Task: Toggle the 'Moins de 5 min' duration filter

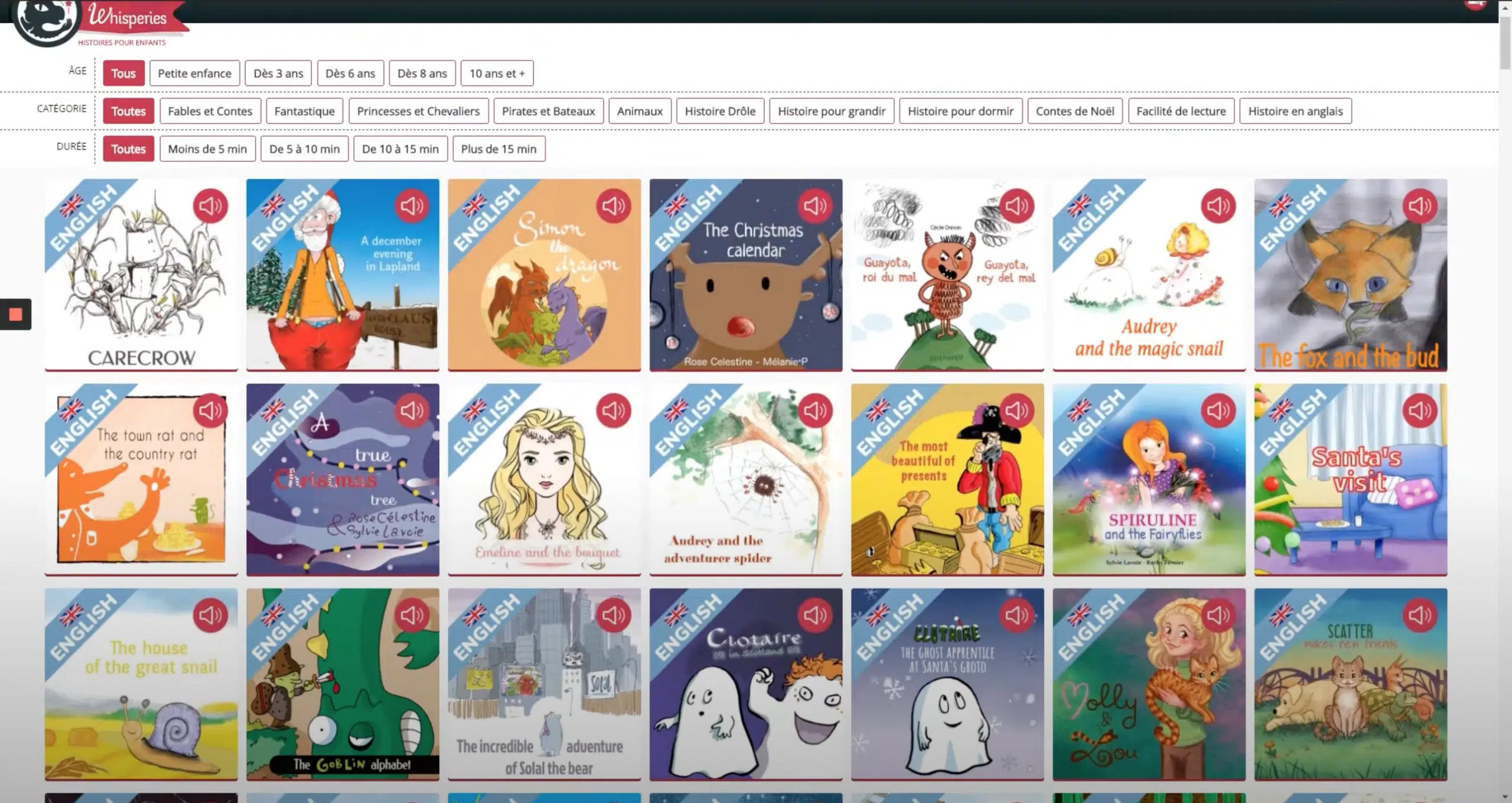Action: (x=207, y=149)
